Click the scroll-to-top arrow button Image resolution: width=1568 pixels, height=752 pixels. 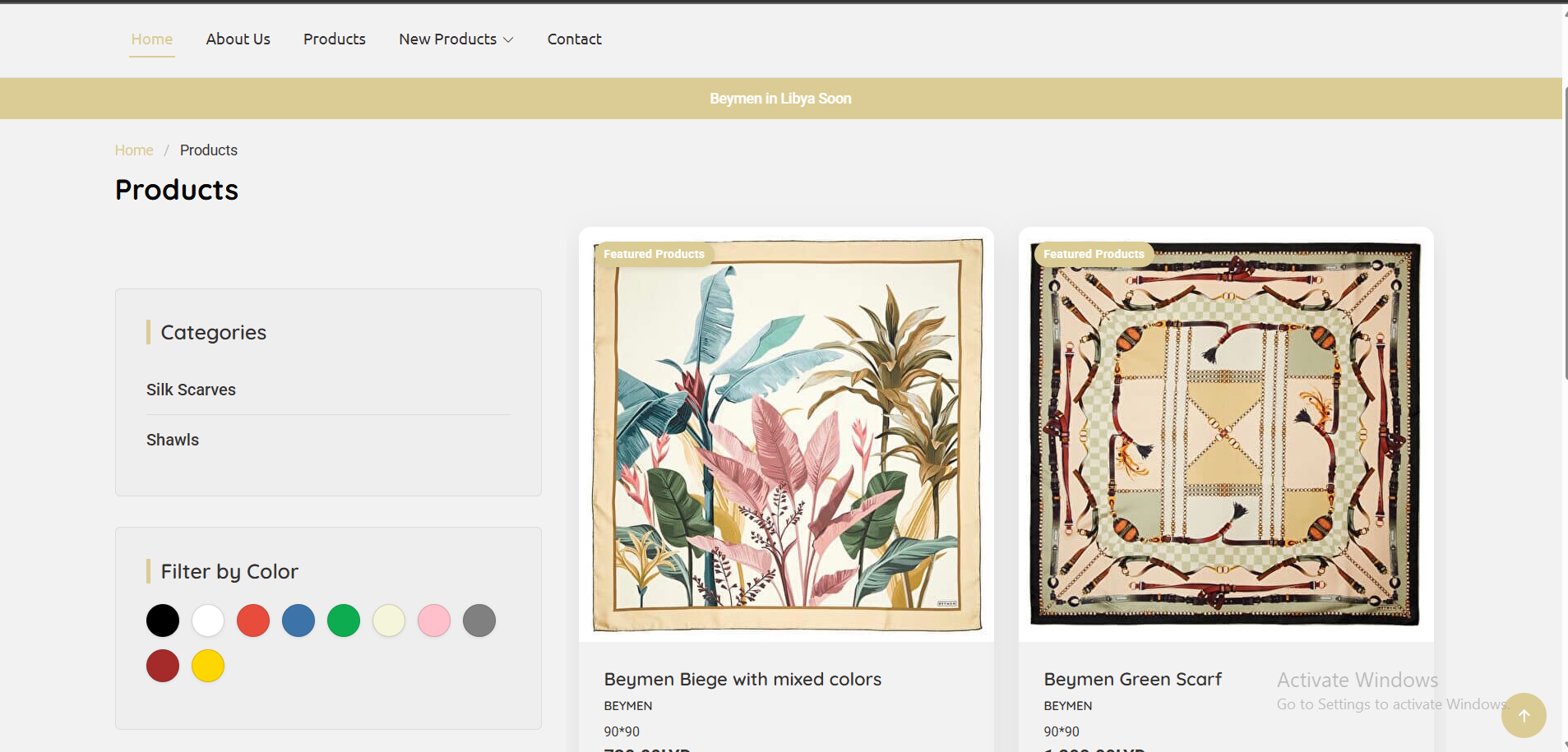(x=1523, y=715)
